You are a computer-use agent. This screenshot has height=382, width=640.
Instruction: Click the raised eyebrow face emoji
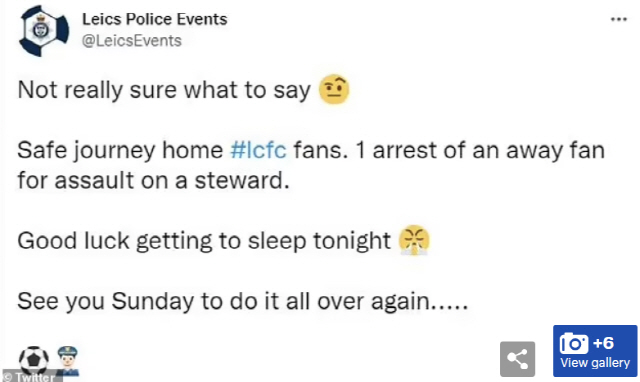[334, 89]
